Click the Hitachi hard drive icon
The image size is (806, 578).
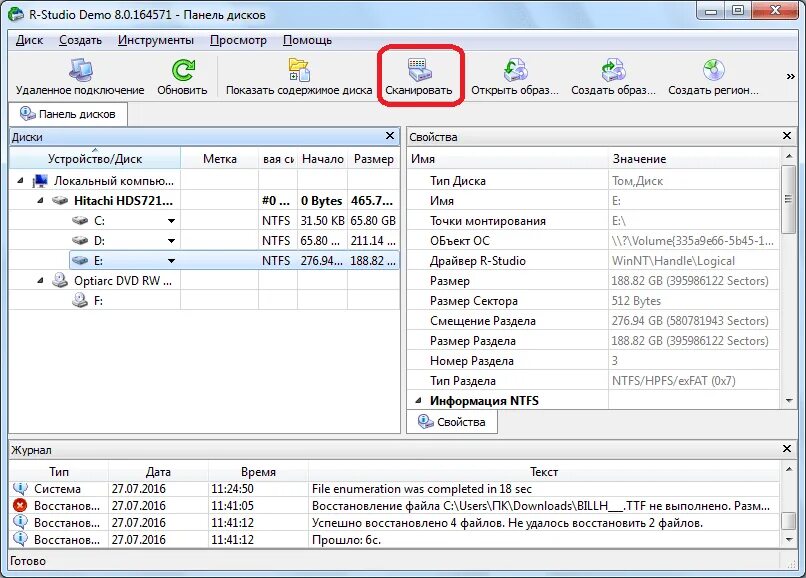pos(60,201)
